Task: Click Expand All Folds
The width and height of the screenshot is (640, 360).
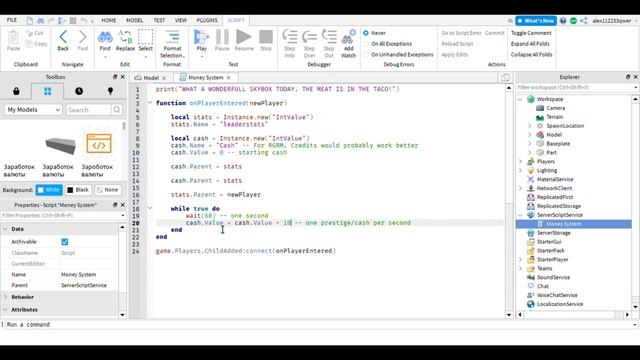Action: 530,44
